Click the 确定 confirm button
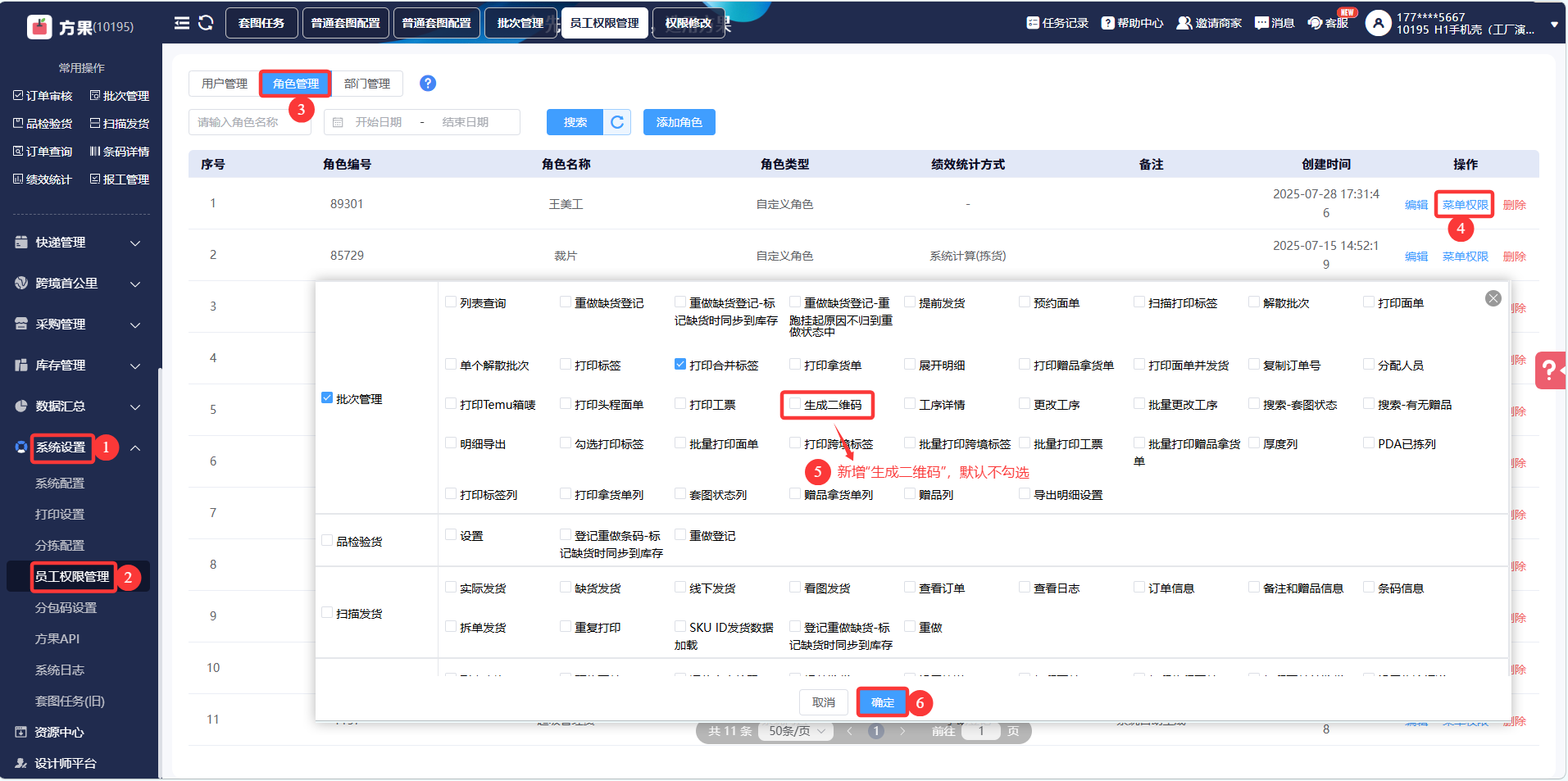The height and width of the screenshot is (781, 1568). click(x=882, y=702)
